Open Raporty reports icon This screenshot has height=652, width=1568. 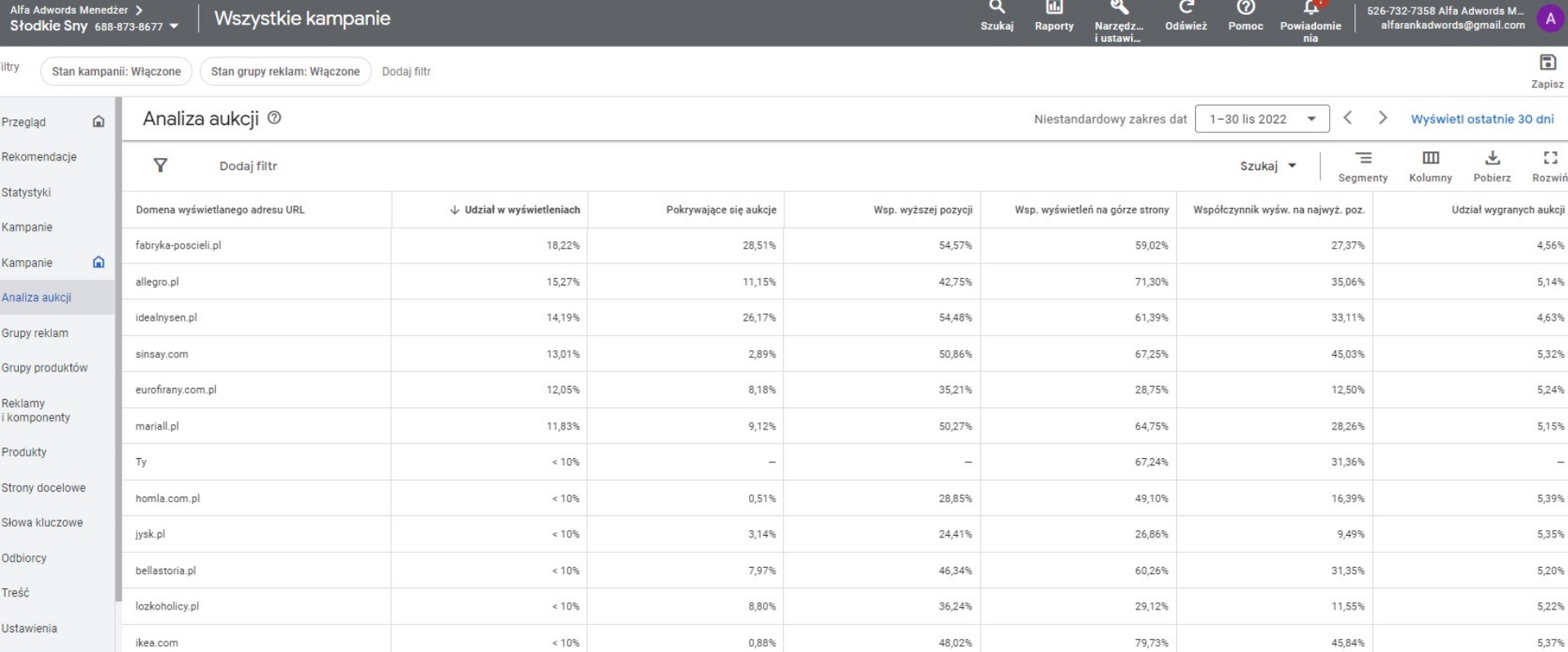tap(1054, 8)
